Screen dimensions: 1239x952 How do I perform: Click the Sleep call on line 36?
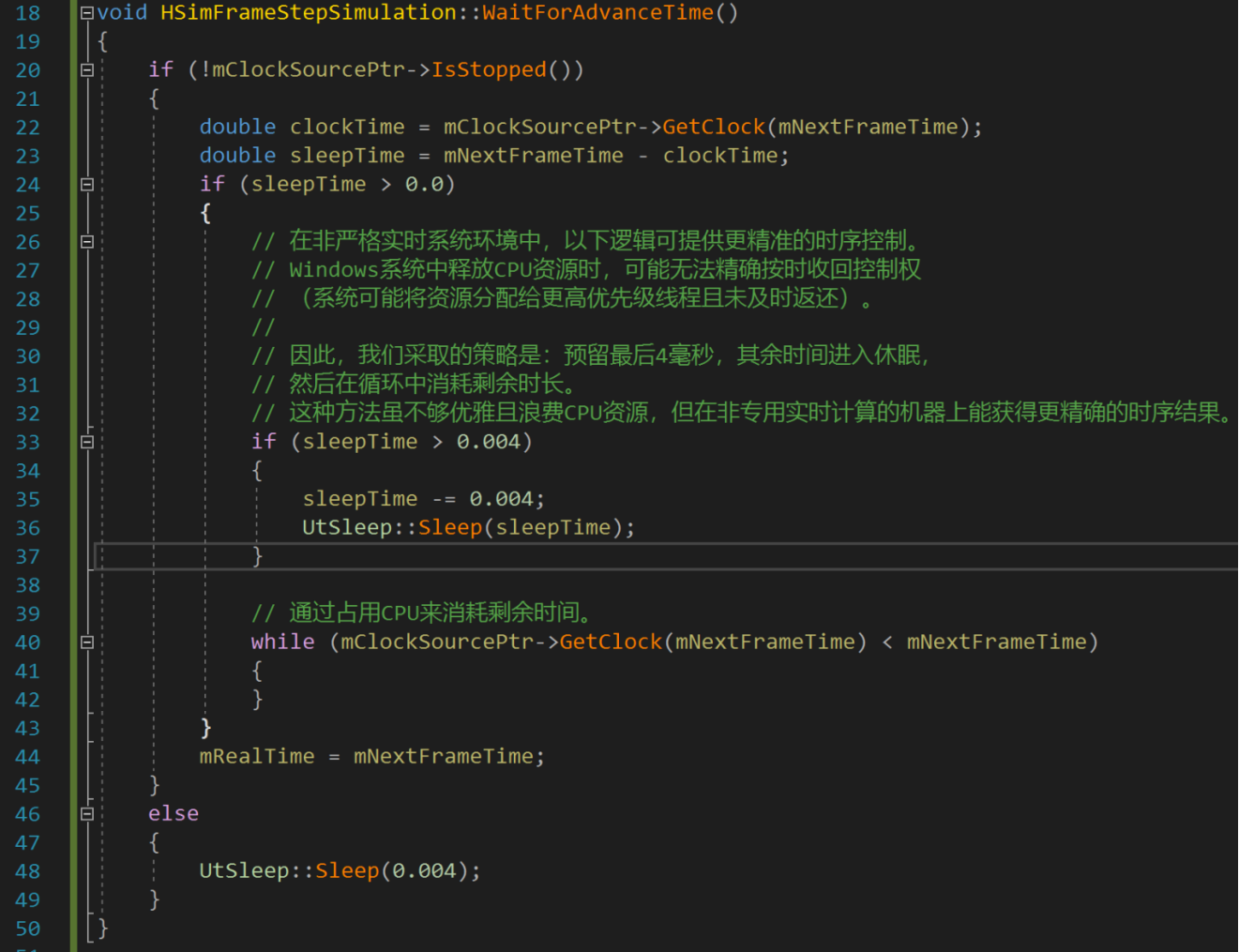(x=449, y=528)
